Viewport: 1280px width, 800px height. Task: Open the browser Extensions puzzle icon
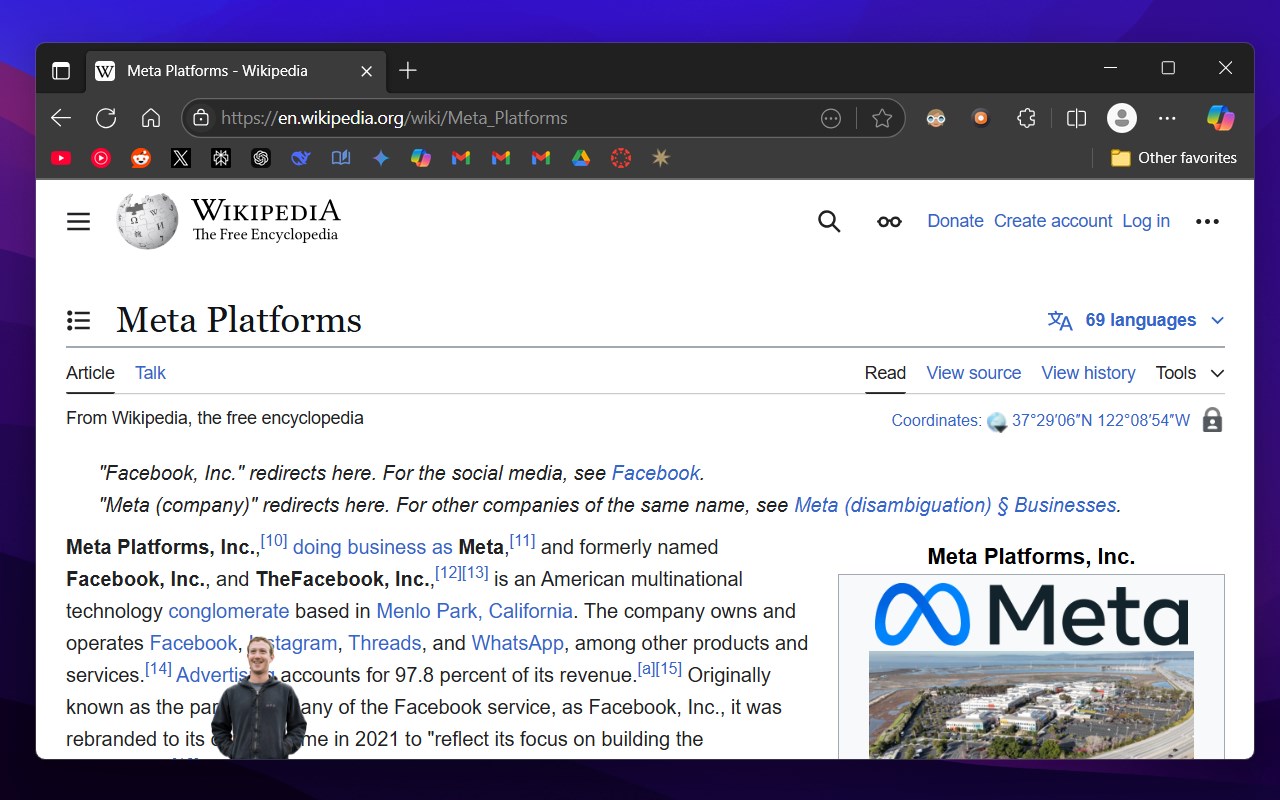point(1026,118)
